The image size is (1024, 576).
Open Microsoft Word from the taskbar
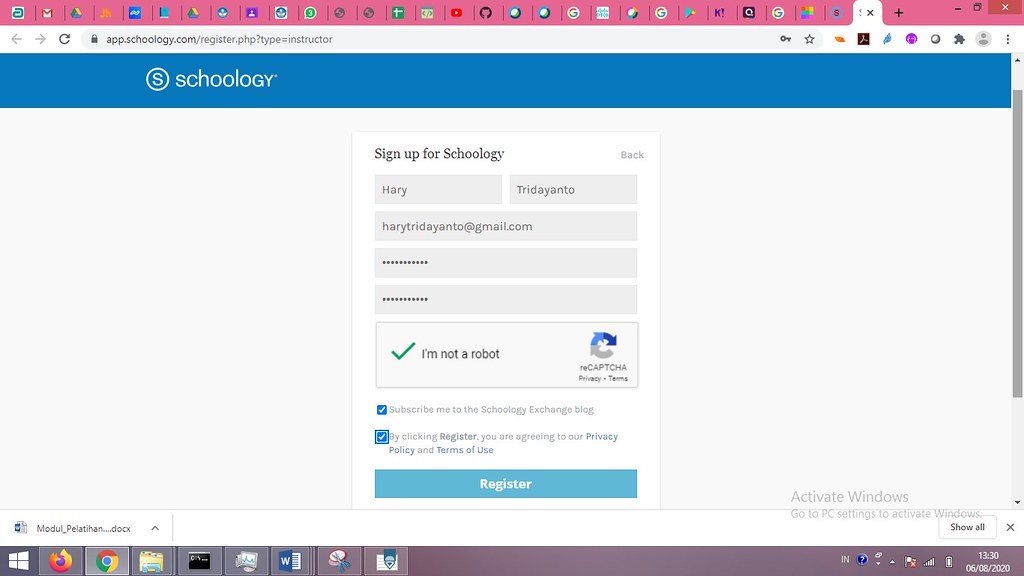coord(289,561)
